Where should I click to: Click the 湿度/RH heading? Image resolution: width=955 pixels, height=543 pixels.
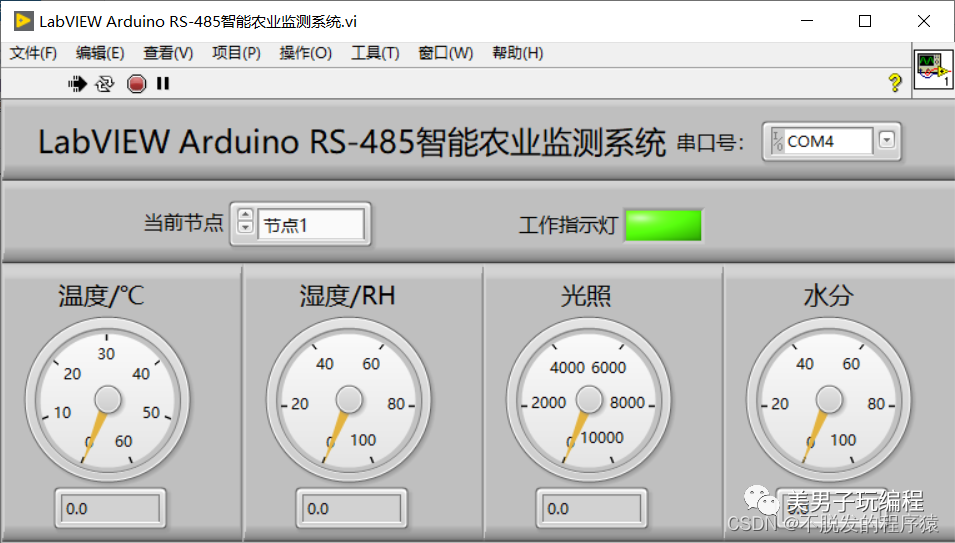tap(347, 296)
